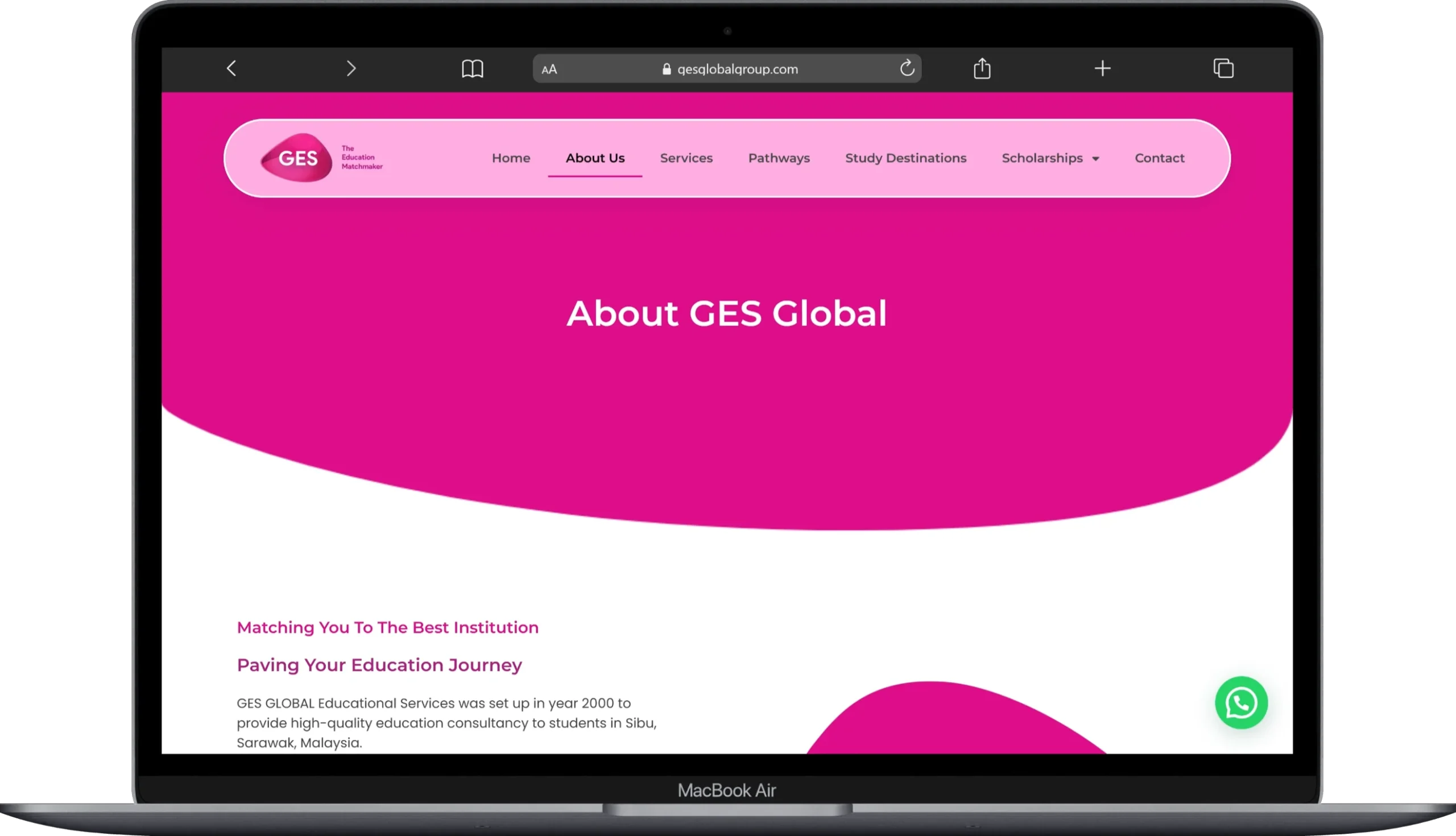This screenshot has height=836, width=1456.
Task: Click the About GES Global heading
Action: [726, 313]
